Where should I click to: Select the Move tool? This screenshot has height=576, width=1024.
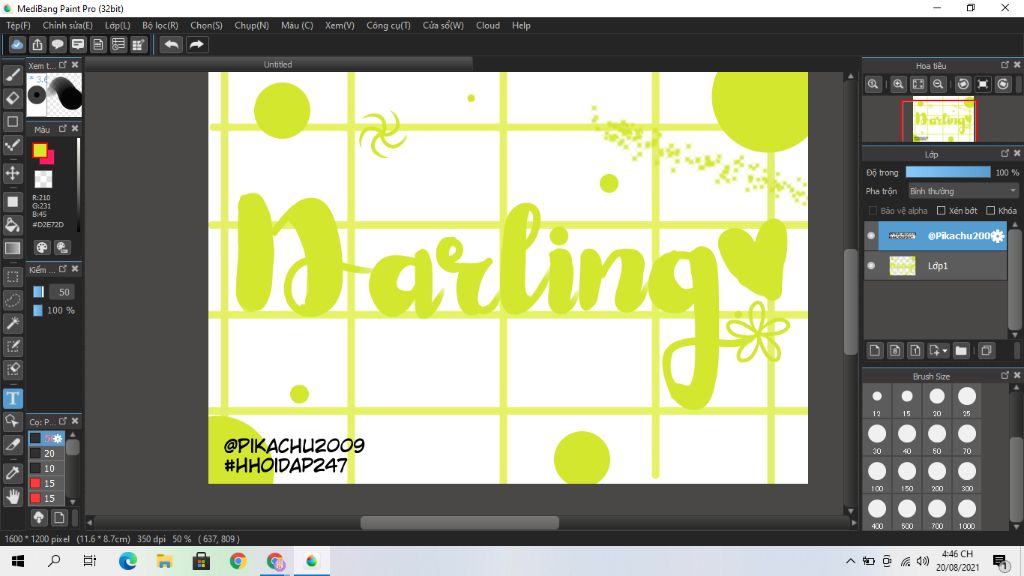click(x=12, y=173)
